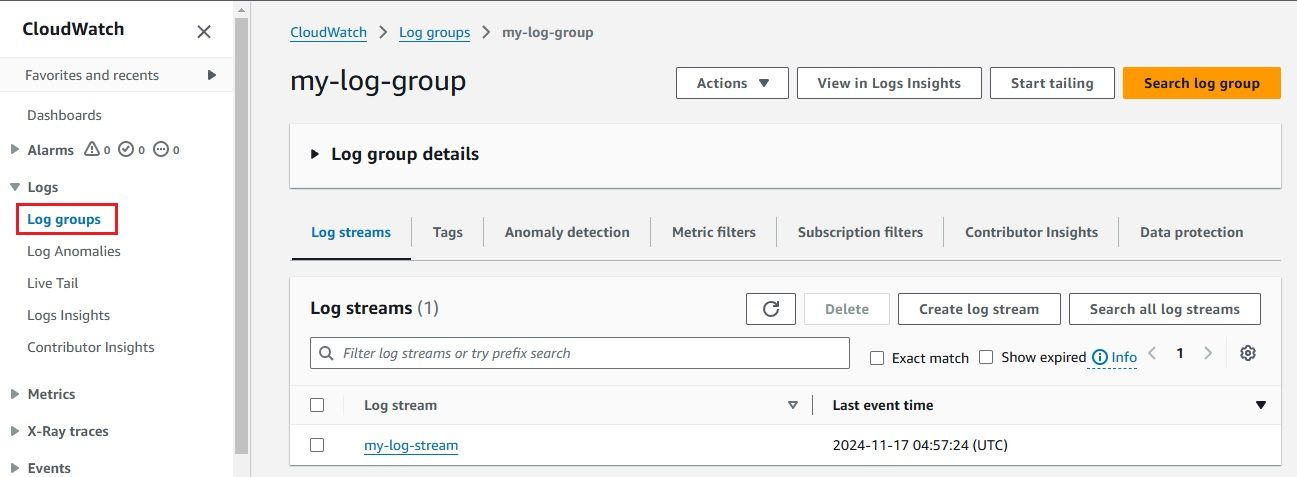Screen dimensions: 1297x477
Task: Click the Info icon beside Show expired
Action: pos(1100,357)
